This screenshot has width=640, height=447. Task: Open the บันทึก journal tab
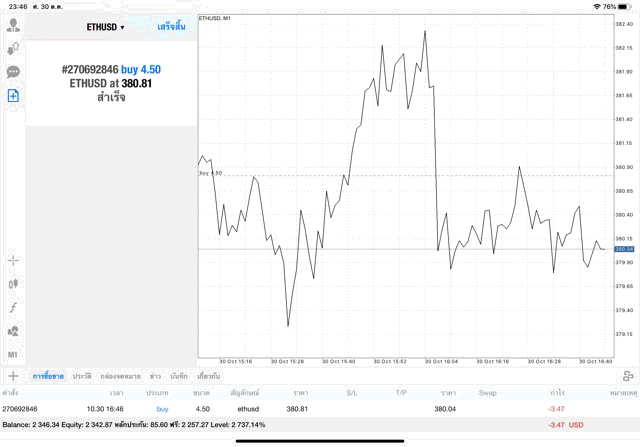coord(179,376)
